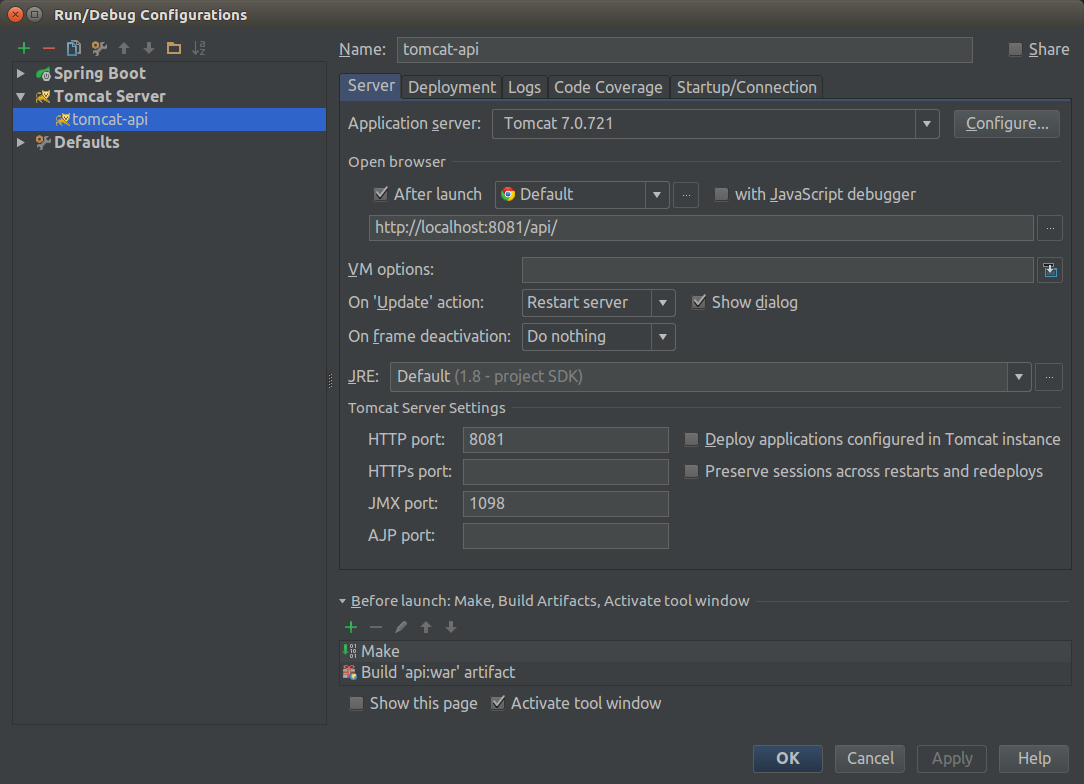Screen dimensions: 1084x784
Task: Open the JRE dropdown
Action: pyautogui.click(x=1019, y=377)
